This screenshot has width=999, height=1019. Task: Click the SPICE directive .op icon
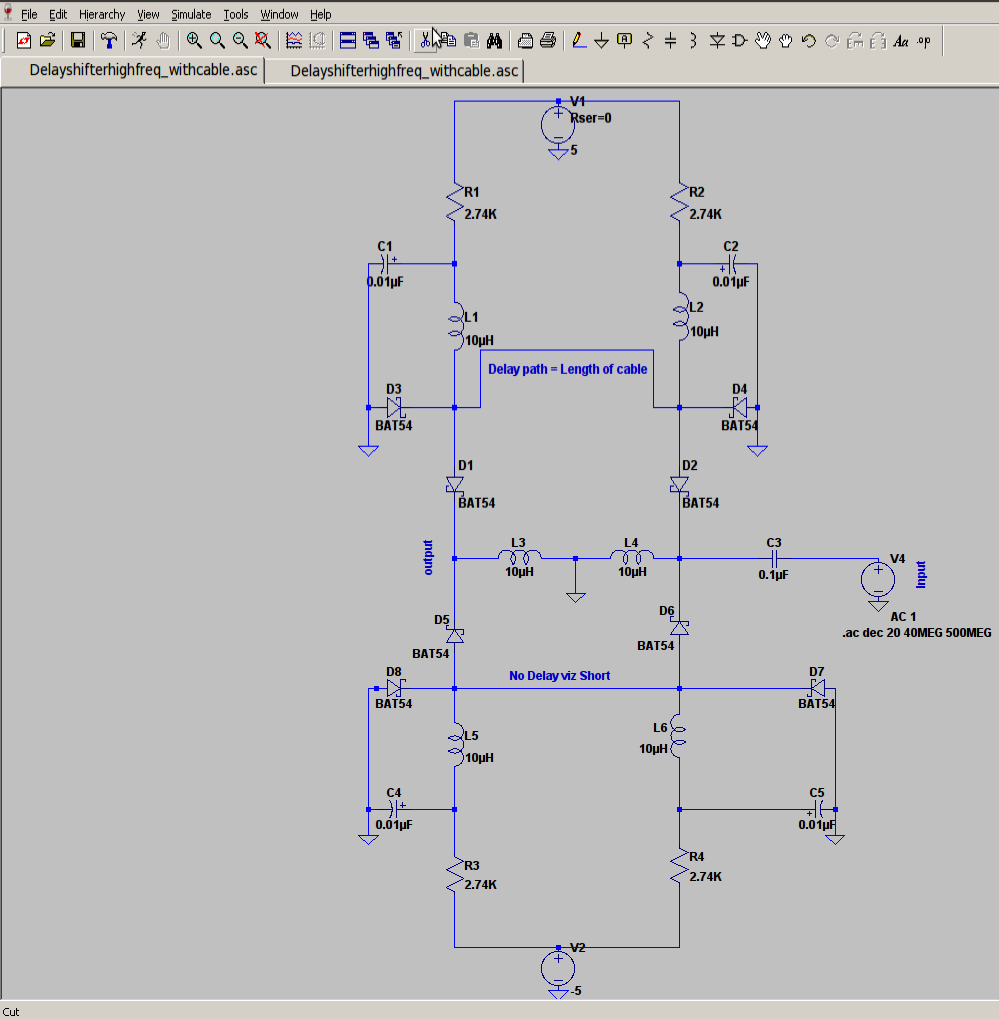pos(923,41)
